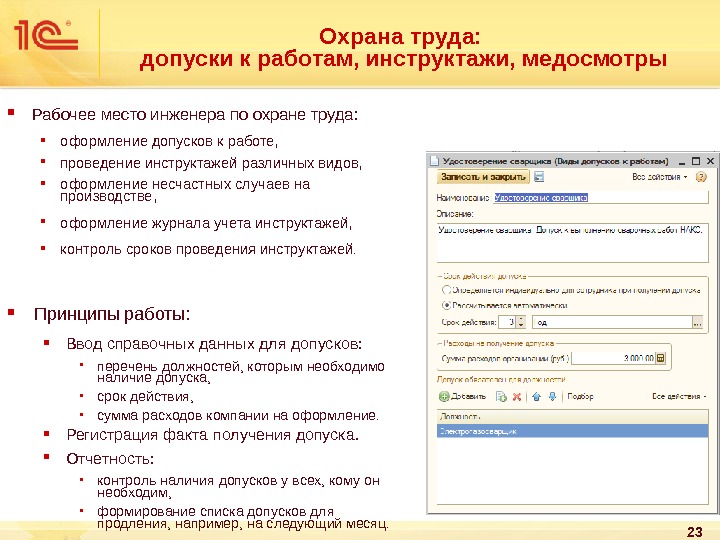
Task: Click the 'Должность' column header
Action: 572,417
